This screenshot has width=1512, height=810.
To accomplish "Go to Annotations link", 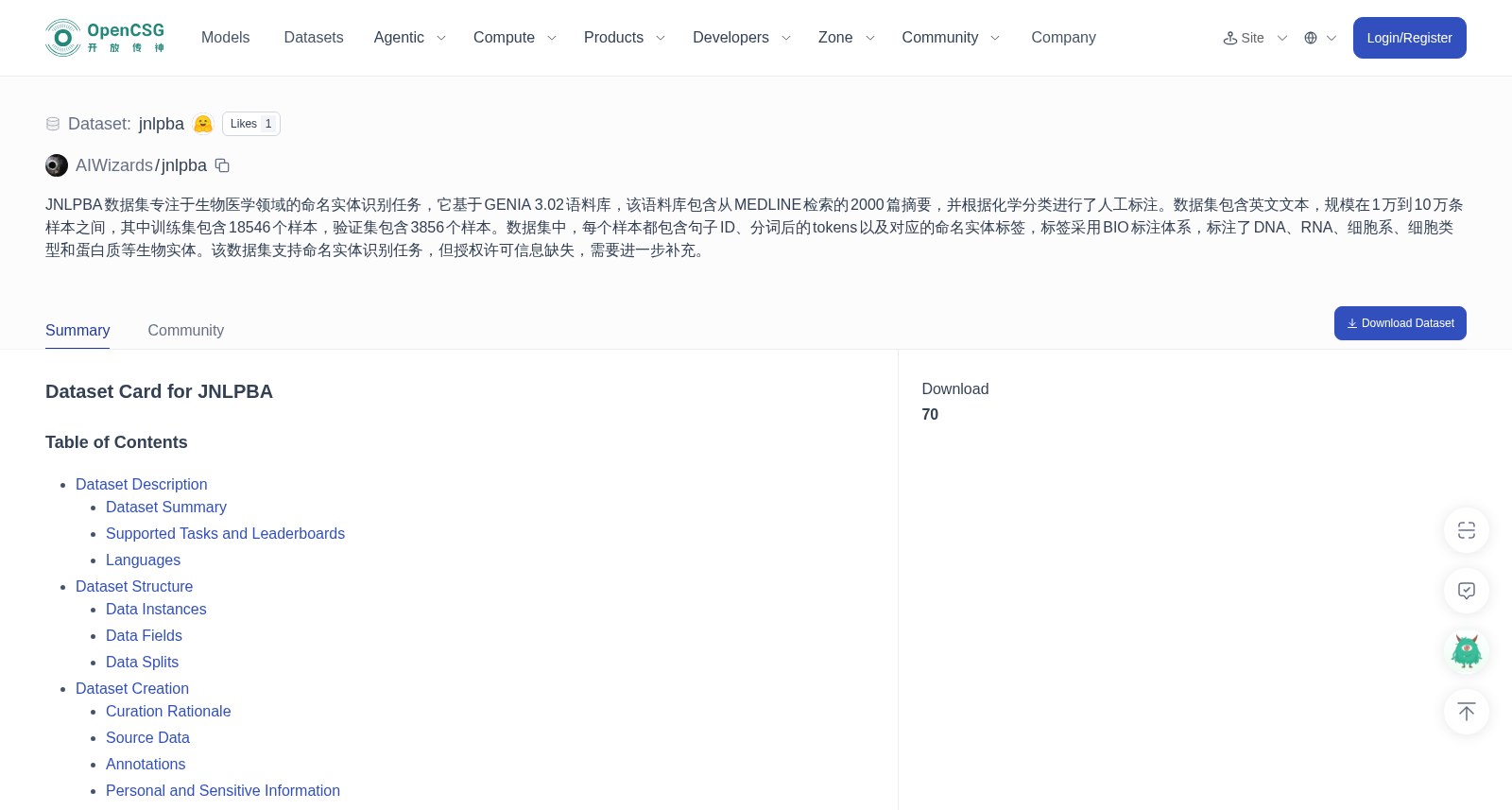I will 146,764.
